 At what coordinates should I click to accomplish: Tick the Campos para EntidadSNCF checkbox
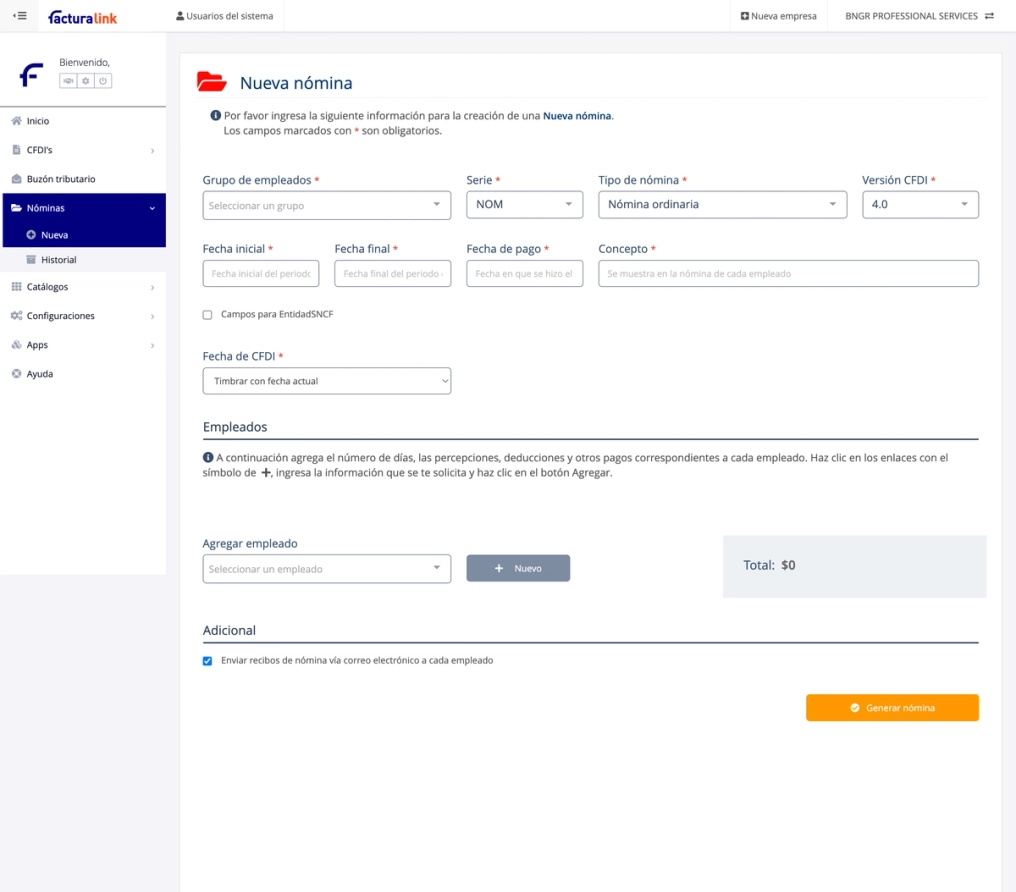tap(207, 315)
